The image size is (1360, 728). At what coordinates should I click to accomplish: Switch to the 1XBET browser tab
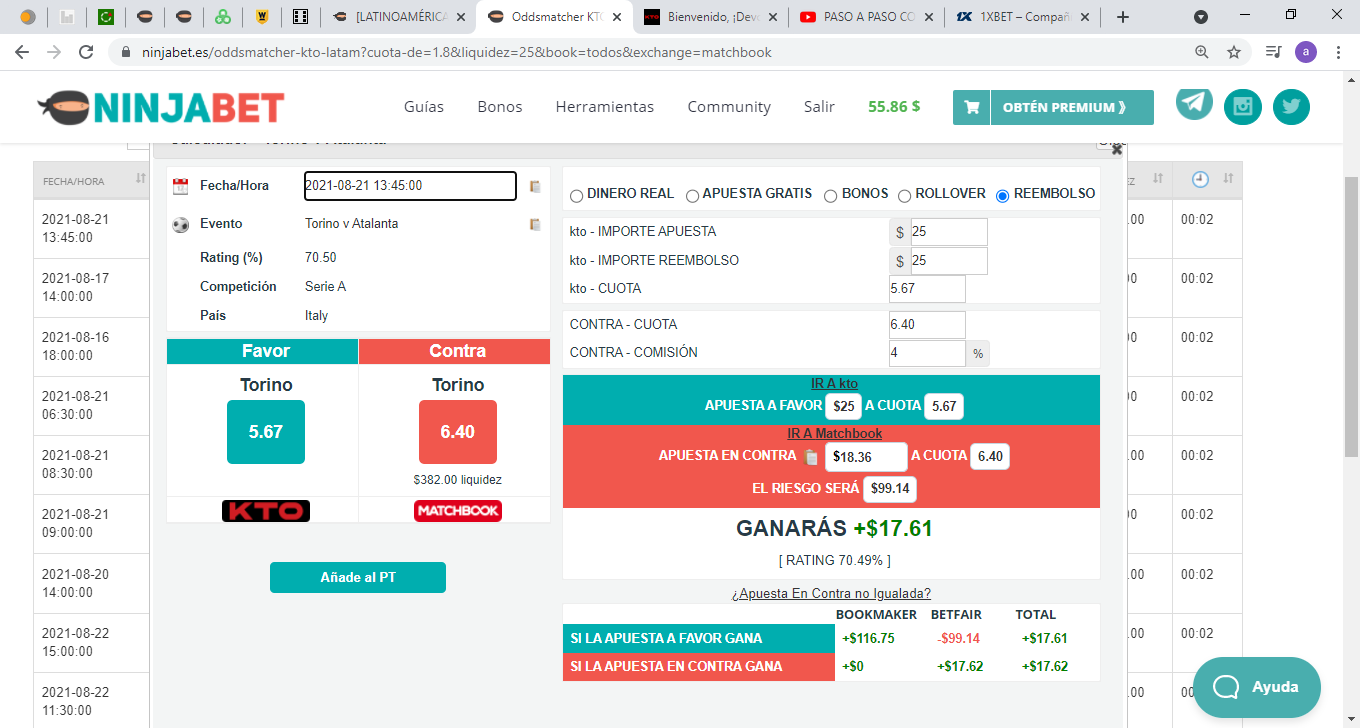pos(1021,17)
